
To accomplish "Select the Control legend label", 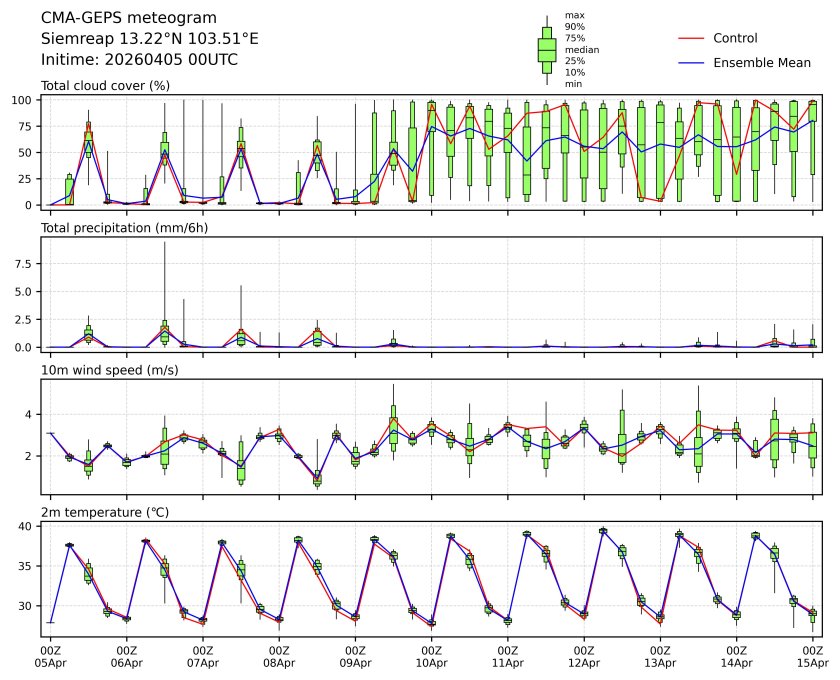I will click(x=735, y=38).
